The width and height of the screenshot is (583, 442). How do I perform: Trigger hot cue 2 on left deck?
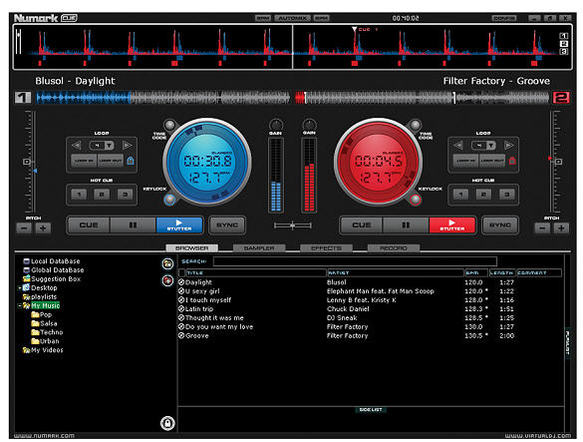[x=102, y=194]
